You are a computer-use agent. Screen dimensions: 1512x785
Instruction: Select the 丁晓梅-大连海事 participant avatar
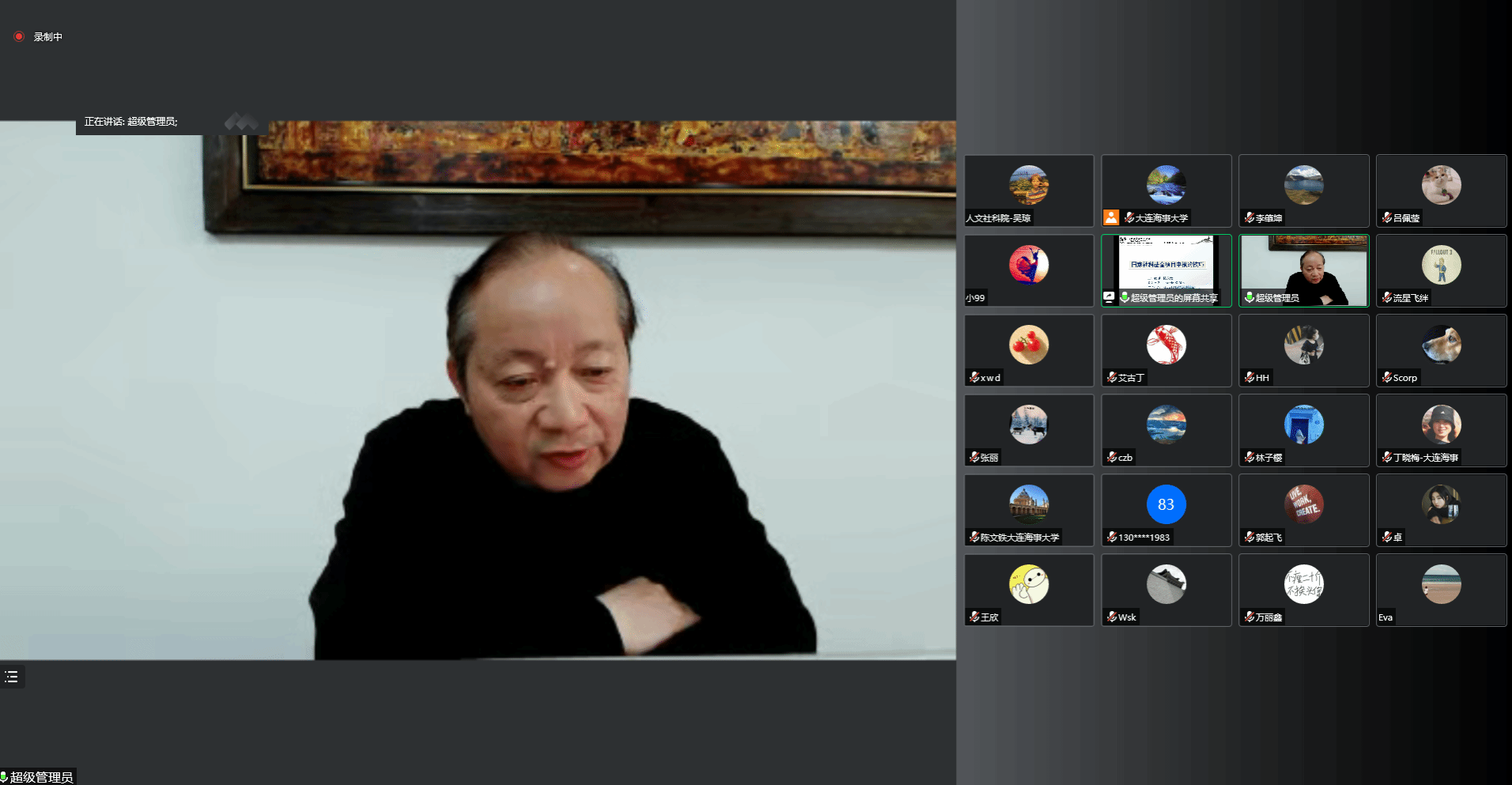click(1441, 425)
